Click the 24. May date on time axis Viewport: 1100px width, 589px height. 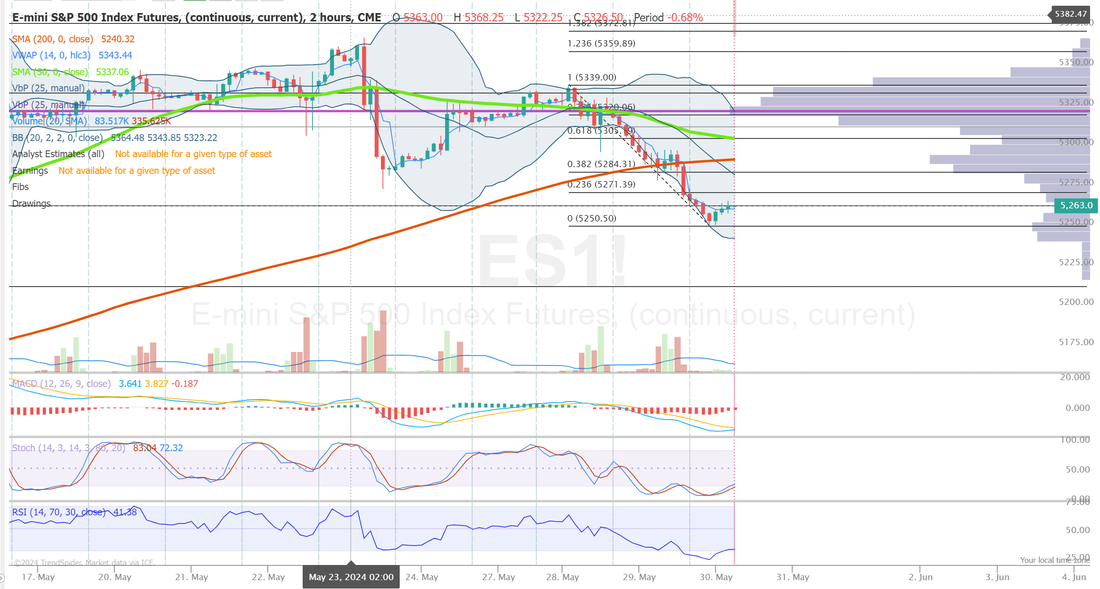coord(422,577)
